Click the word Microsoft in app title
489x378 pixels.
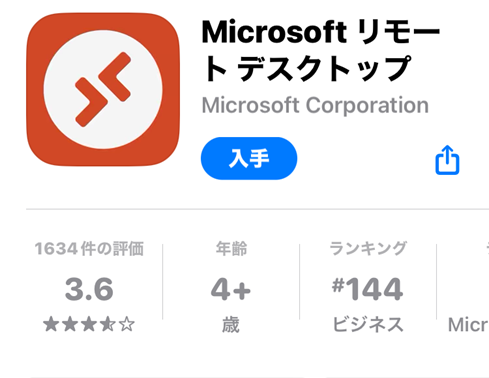pos(274,32)
